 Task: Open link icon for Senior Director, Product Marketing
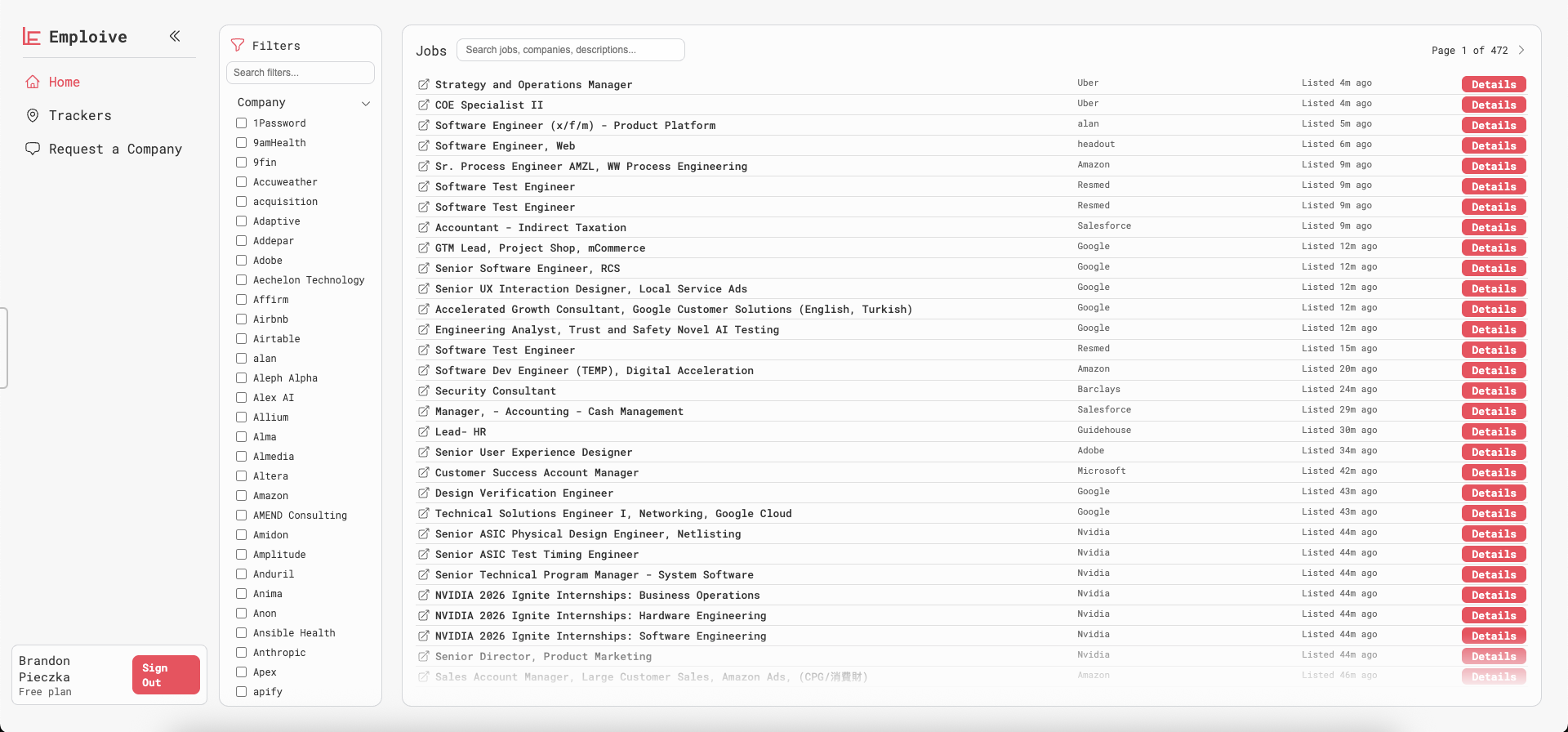point(424,656)
